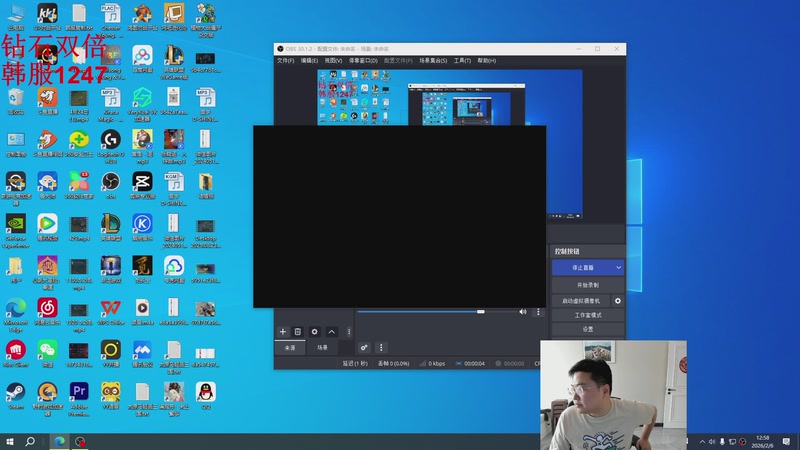Add a new source with the plus icon

coord(283,332)
